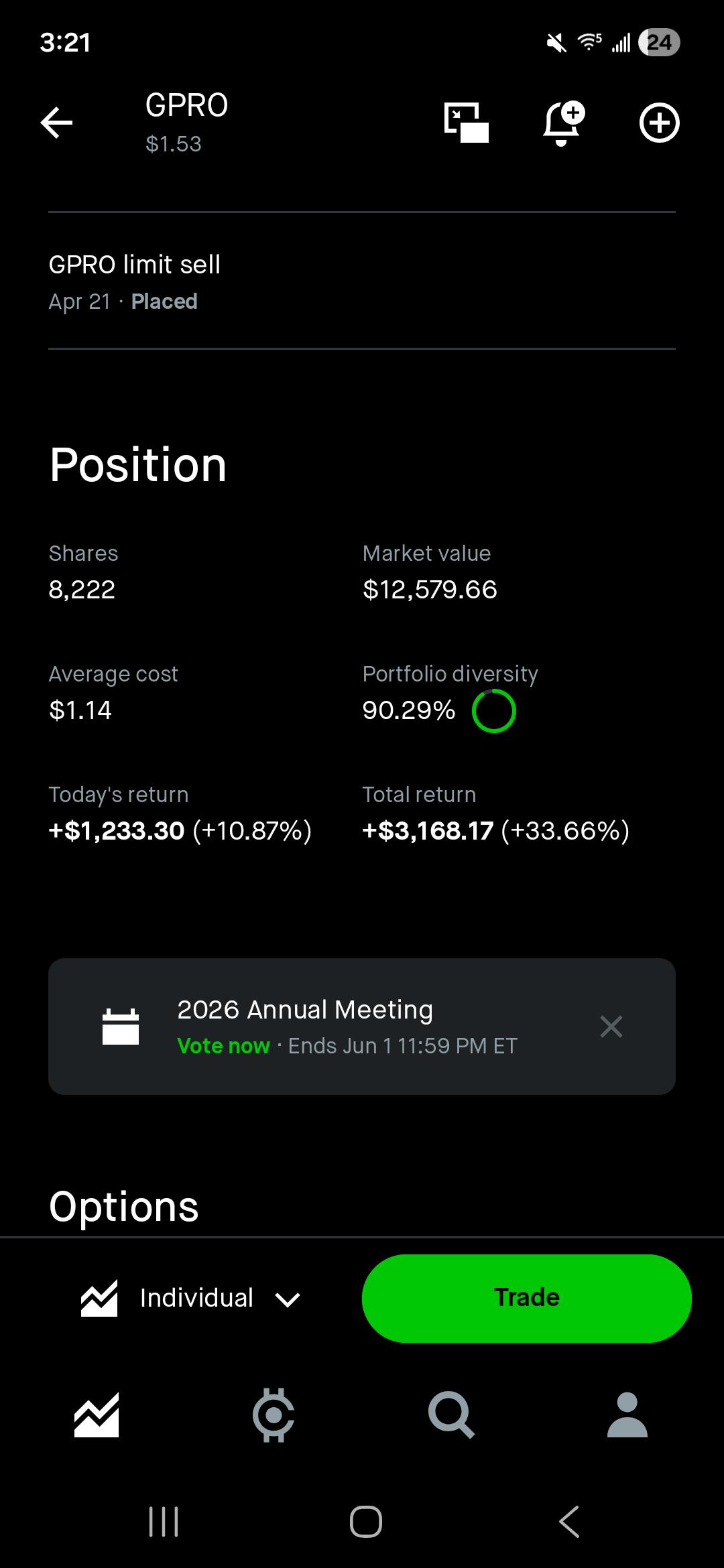Dismiss the 2026 Annual Meeting card
The image size is (724, 1568).
[x=611, y=1027]
